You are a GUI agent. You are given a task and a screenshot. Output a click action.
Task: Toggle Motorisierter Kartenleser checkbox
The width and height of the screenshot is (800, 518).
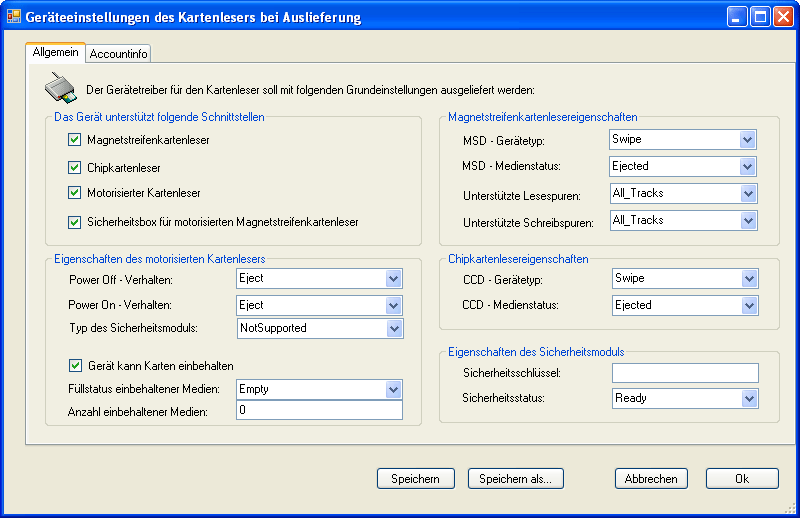74,192
